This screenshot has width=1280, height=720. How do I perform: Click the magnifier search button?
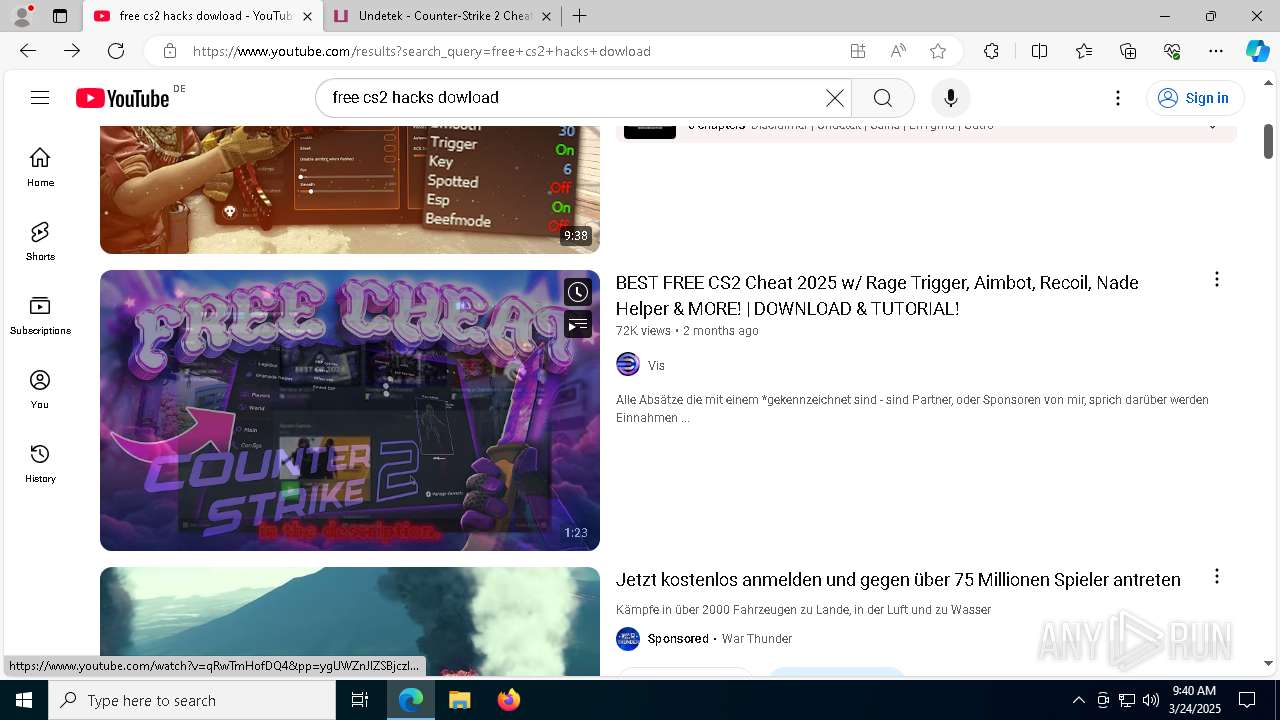[882, 97]
